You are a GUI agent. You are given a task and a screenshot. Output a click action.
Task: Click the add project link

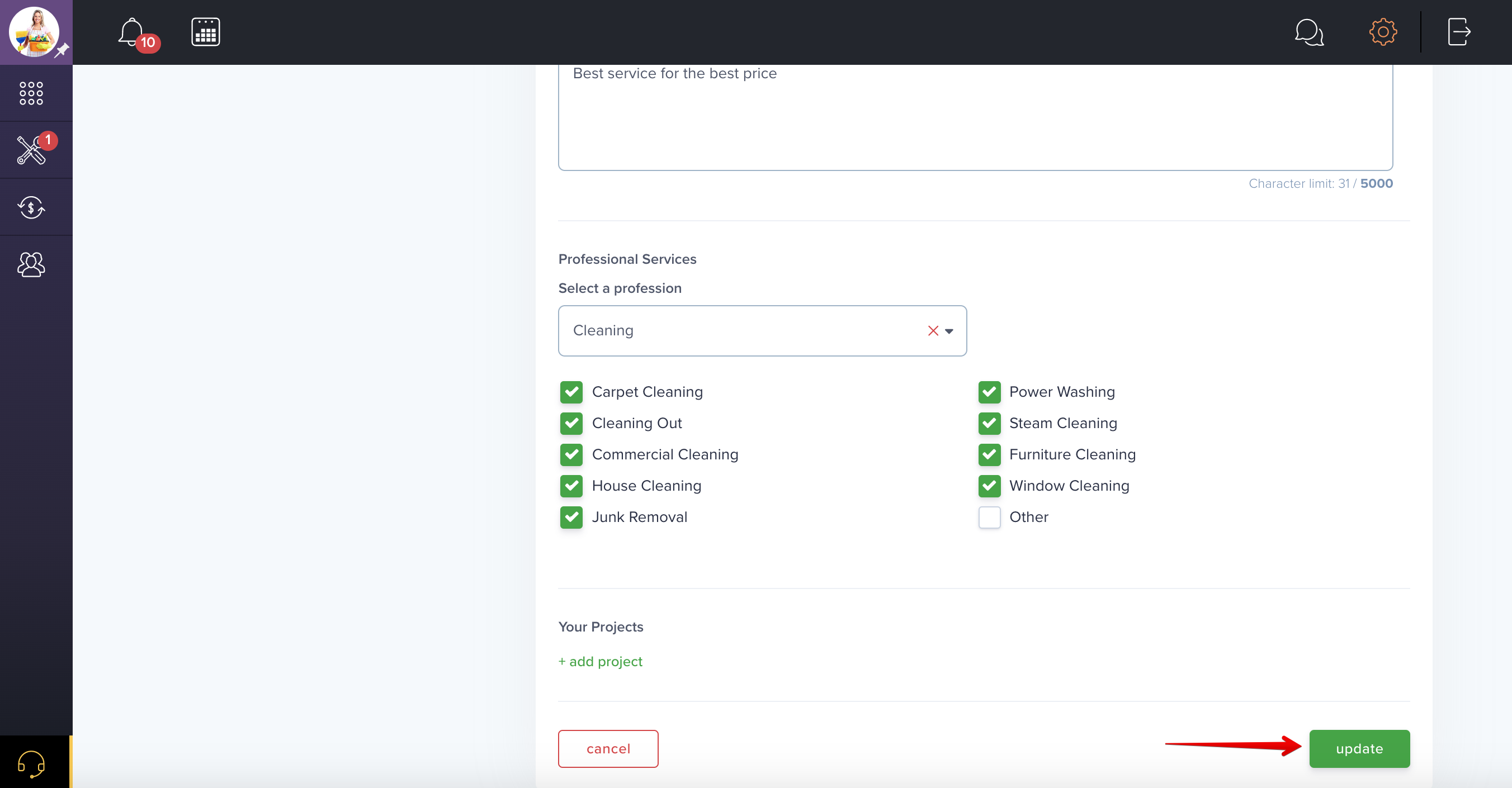pyautogui.click(x=600, y=661)
